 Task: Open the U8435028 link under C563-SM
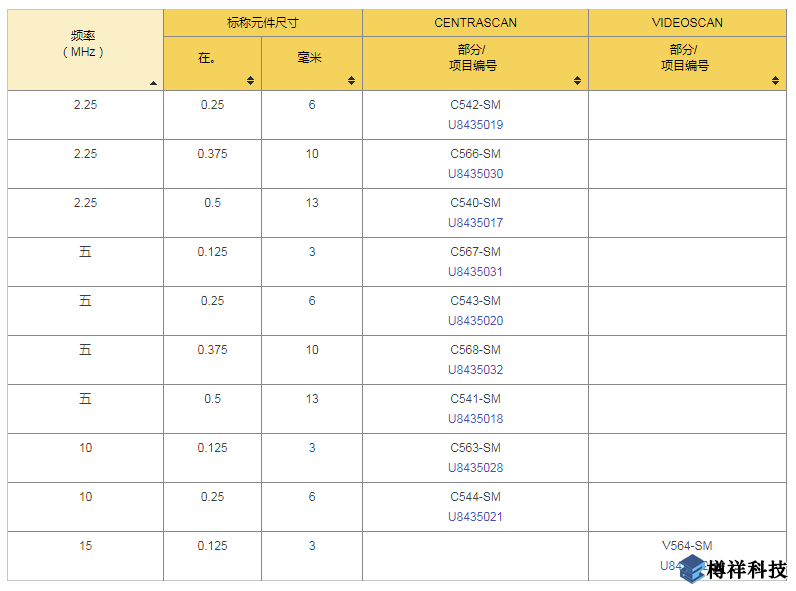[475, 468]
